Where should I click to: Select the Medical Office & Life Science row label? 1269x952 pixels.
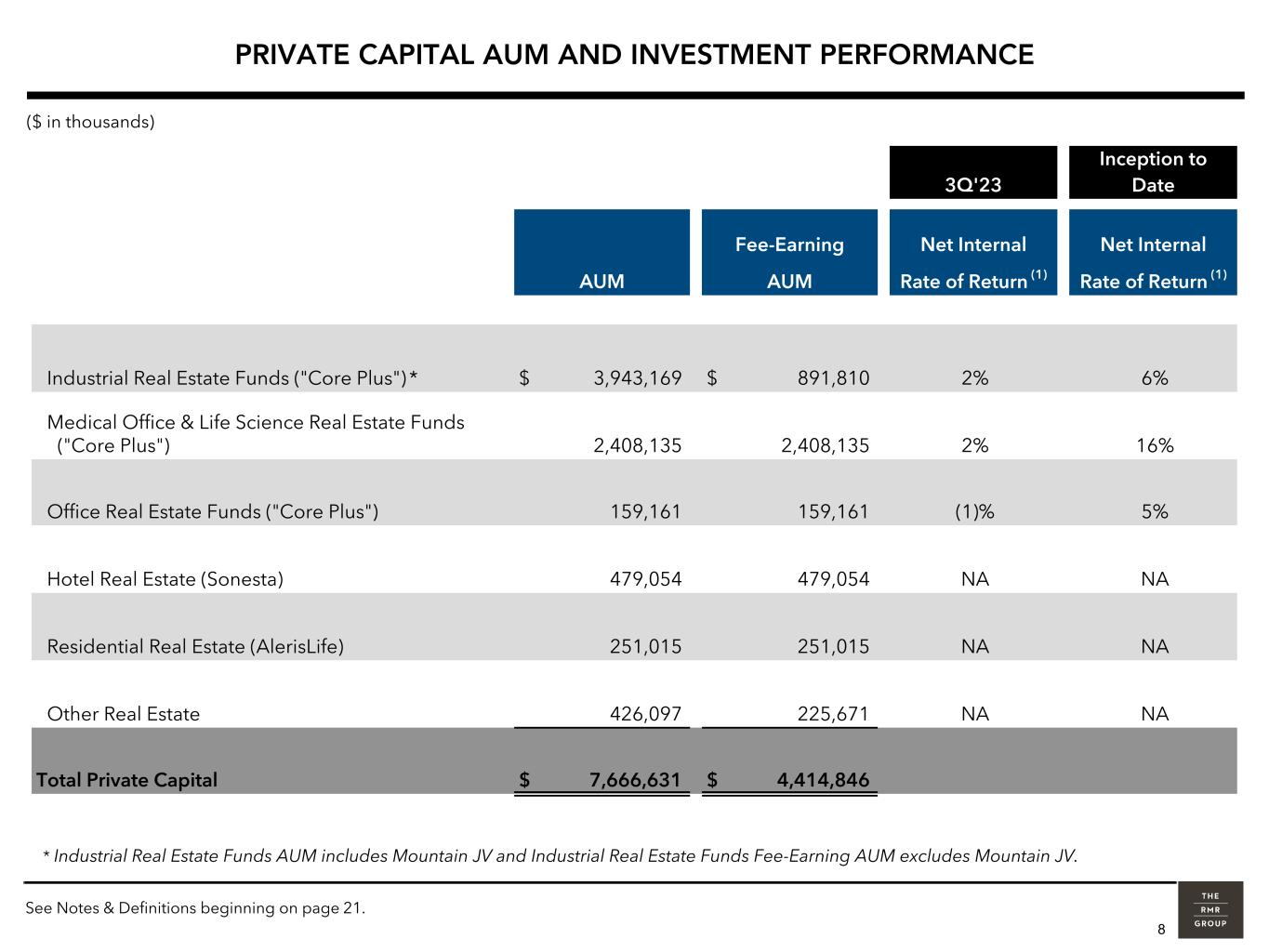click(x=256, y=433)
